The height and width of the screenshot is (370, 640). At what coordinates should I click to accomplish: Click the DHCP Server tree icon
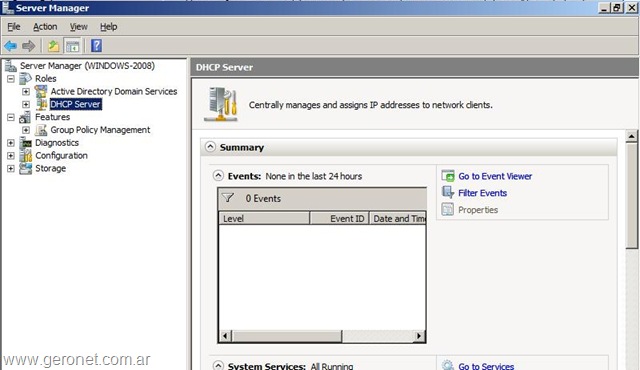tap(41, 104)
